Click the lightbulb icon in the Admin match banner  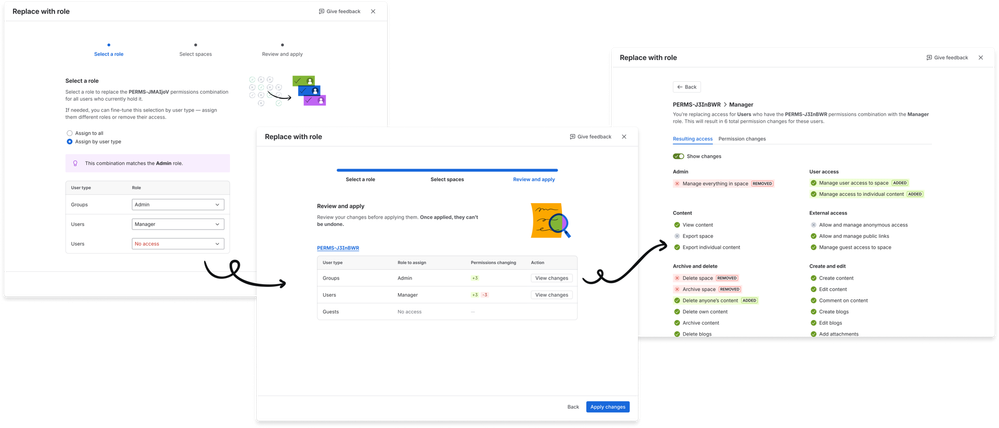click(x=75, y=163)
